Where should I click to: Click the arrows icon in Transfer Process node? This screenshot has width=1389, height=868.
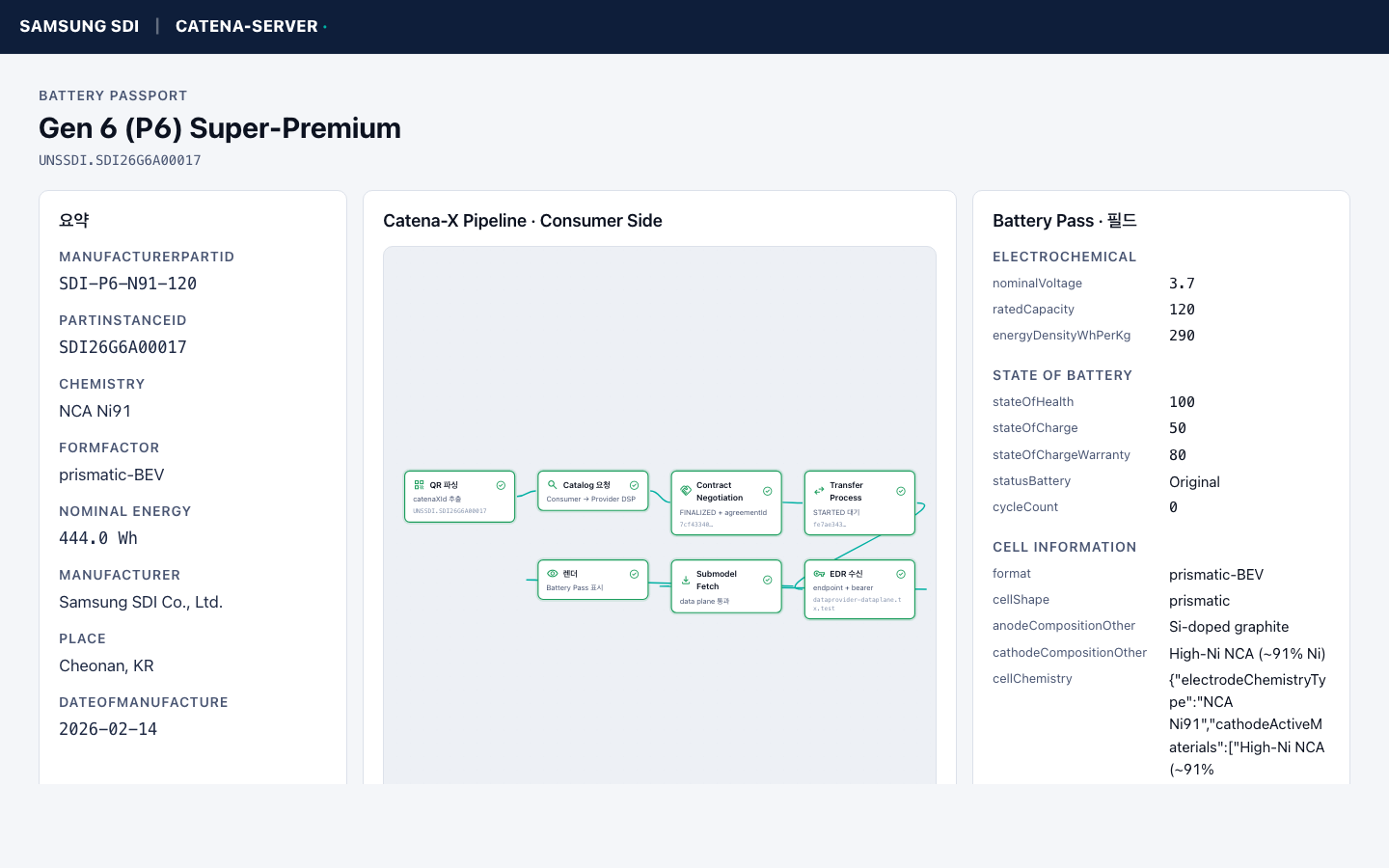point(819,491)
